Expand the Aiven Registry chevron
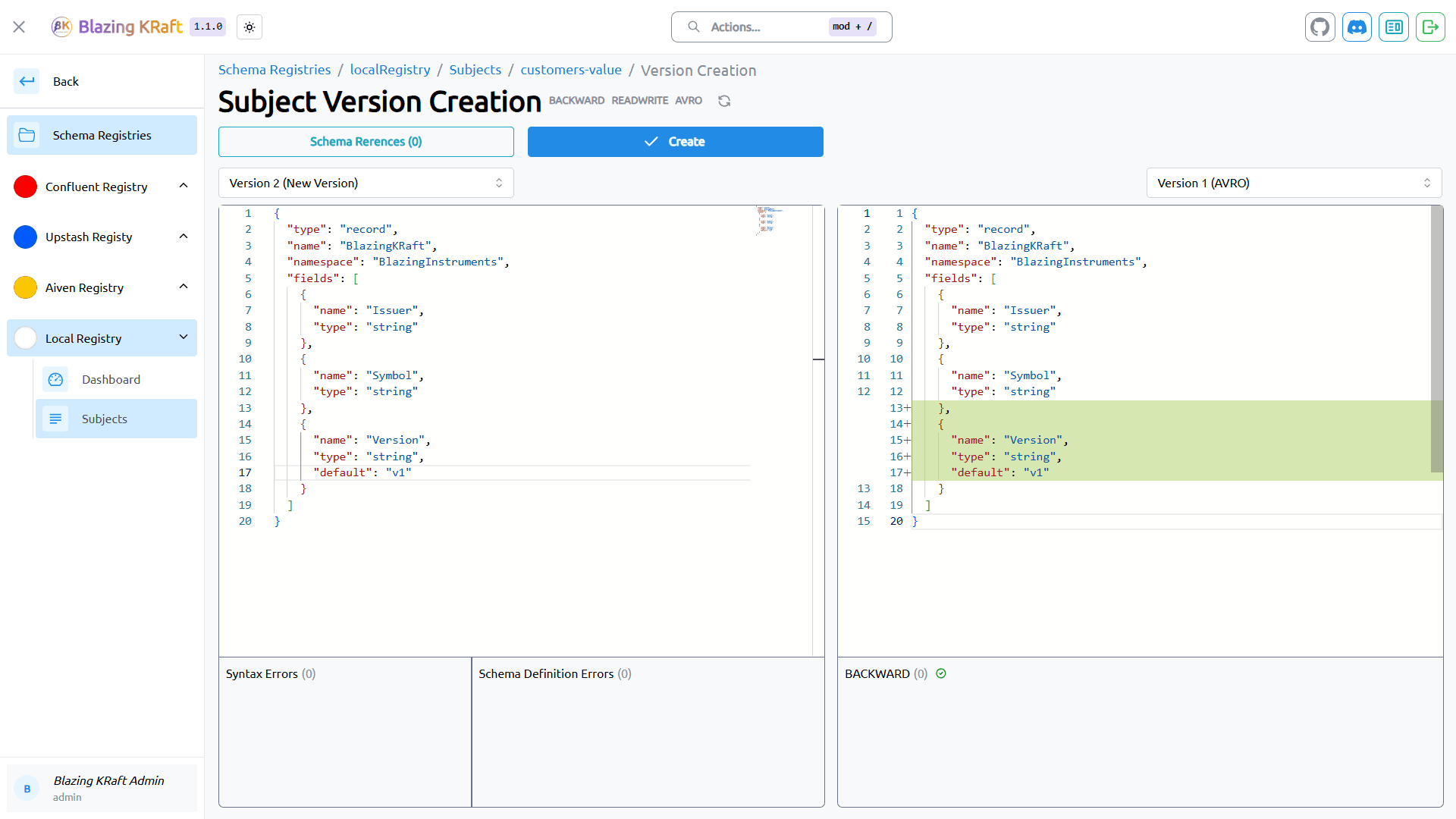 [184, 287]
